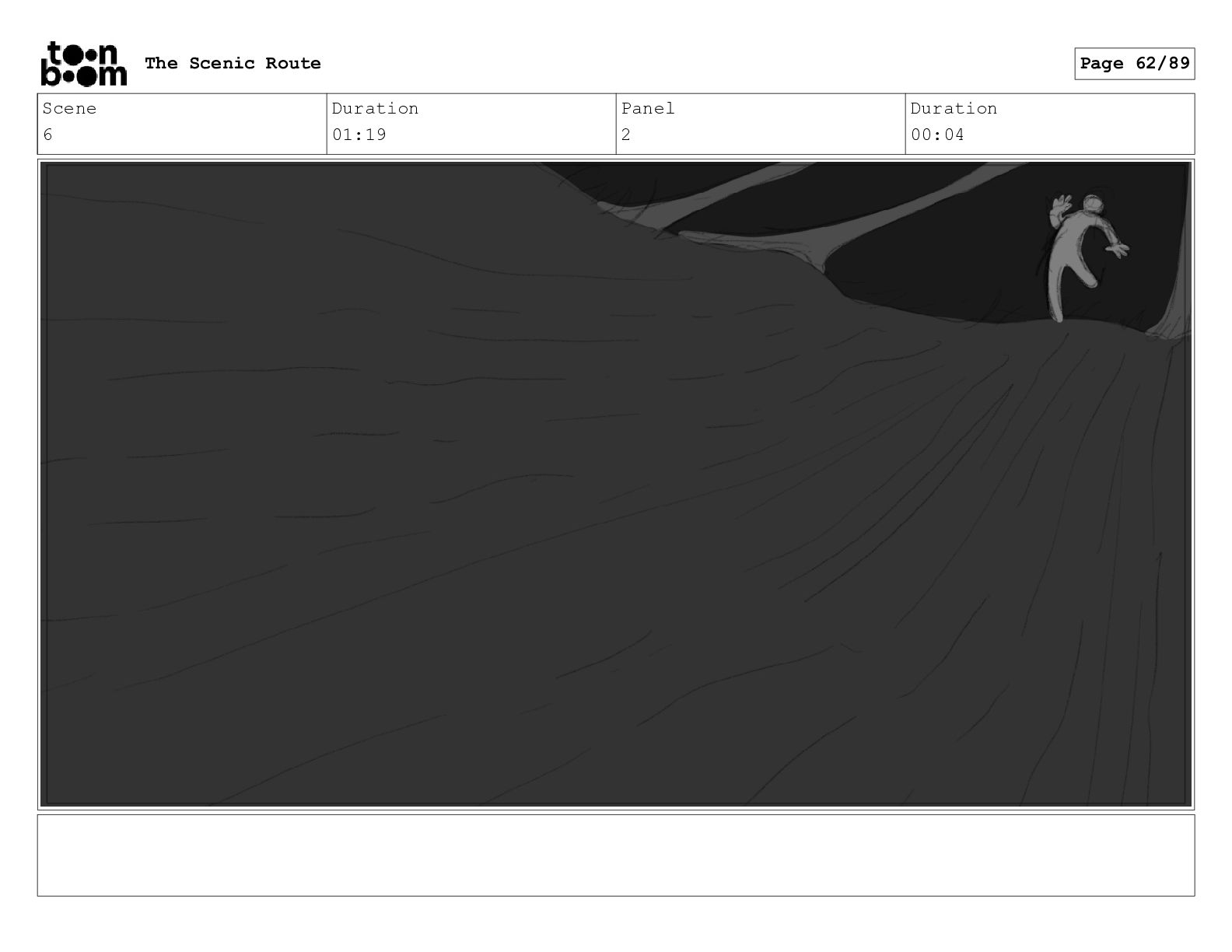Select the scene number '6'
Screen dimensions: 1232x952
pyautogui.click(x=47, y=135)
